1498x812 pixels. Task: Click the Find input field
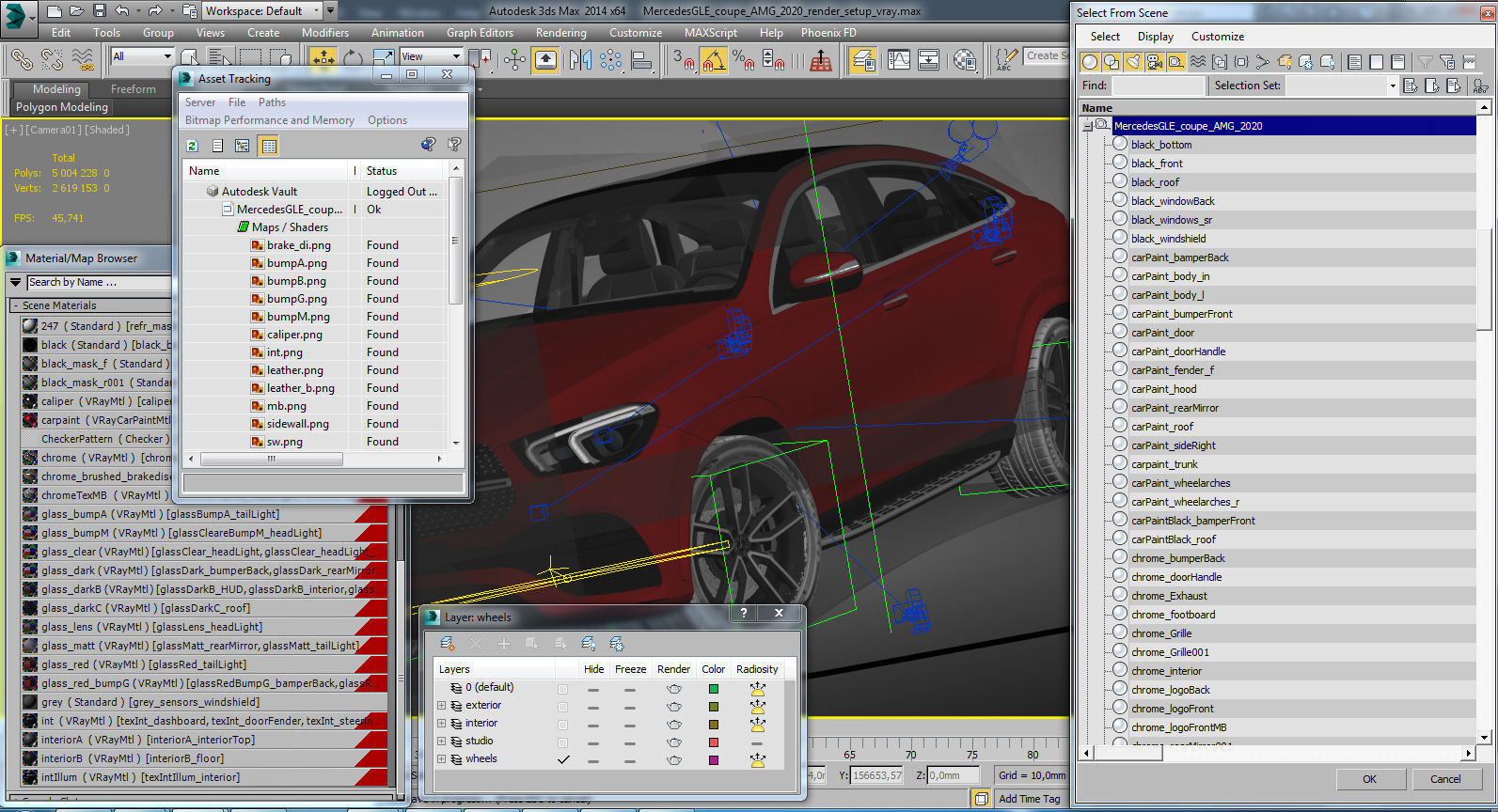(x=1158, y=86)
